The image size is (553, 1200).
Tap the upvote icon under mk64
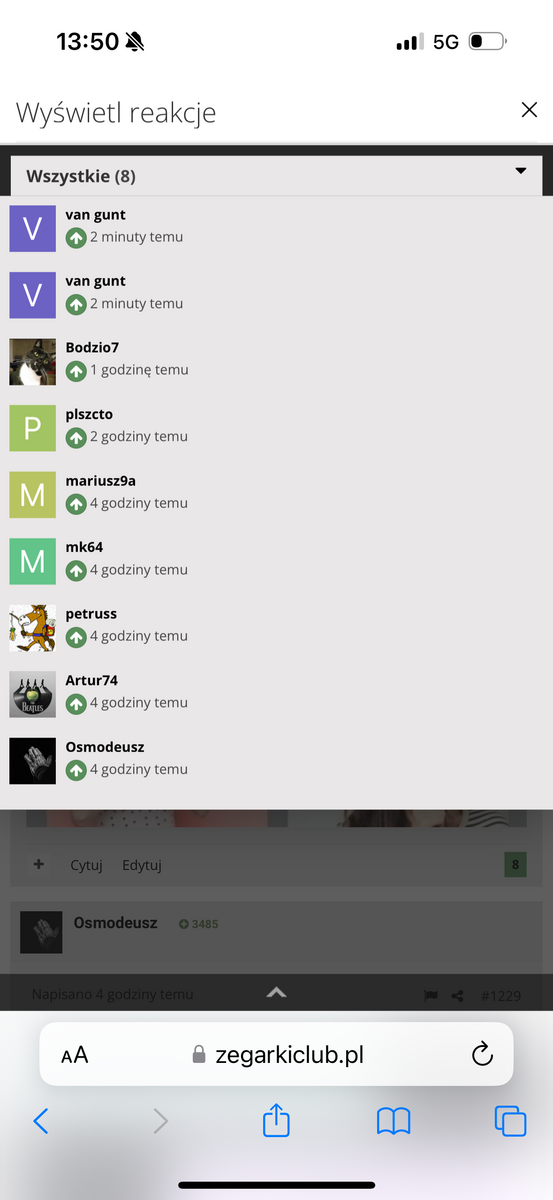(76, 571)
